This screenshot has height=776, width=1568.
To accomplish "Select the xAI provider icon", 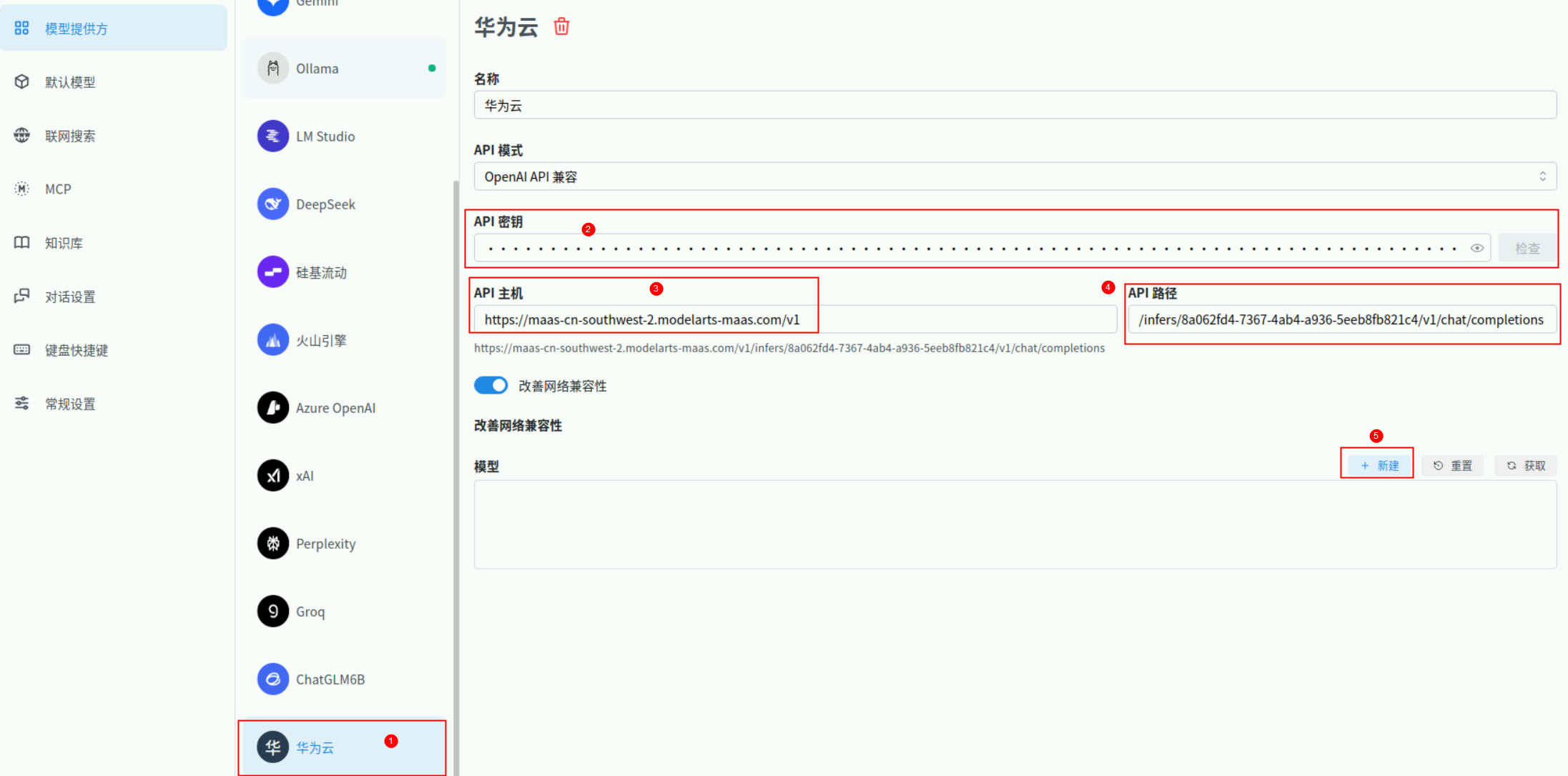I will click(273, 476).
